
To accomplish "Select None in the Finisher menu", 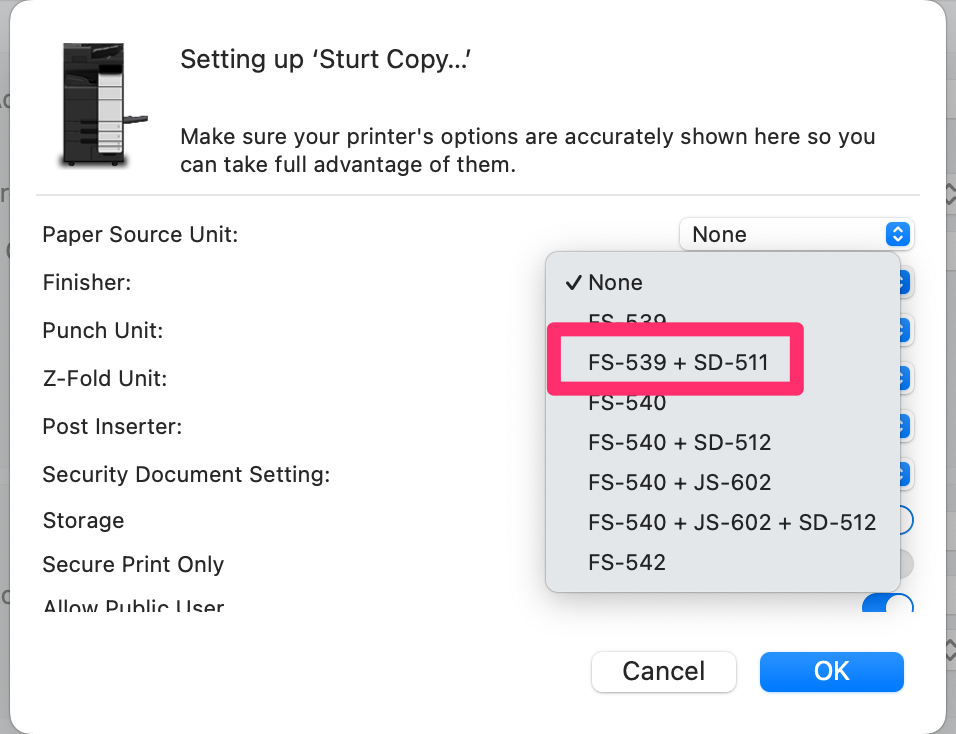I will tap(615, 283).
